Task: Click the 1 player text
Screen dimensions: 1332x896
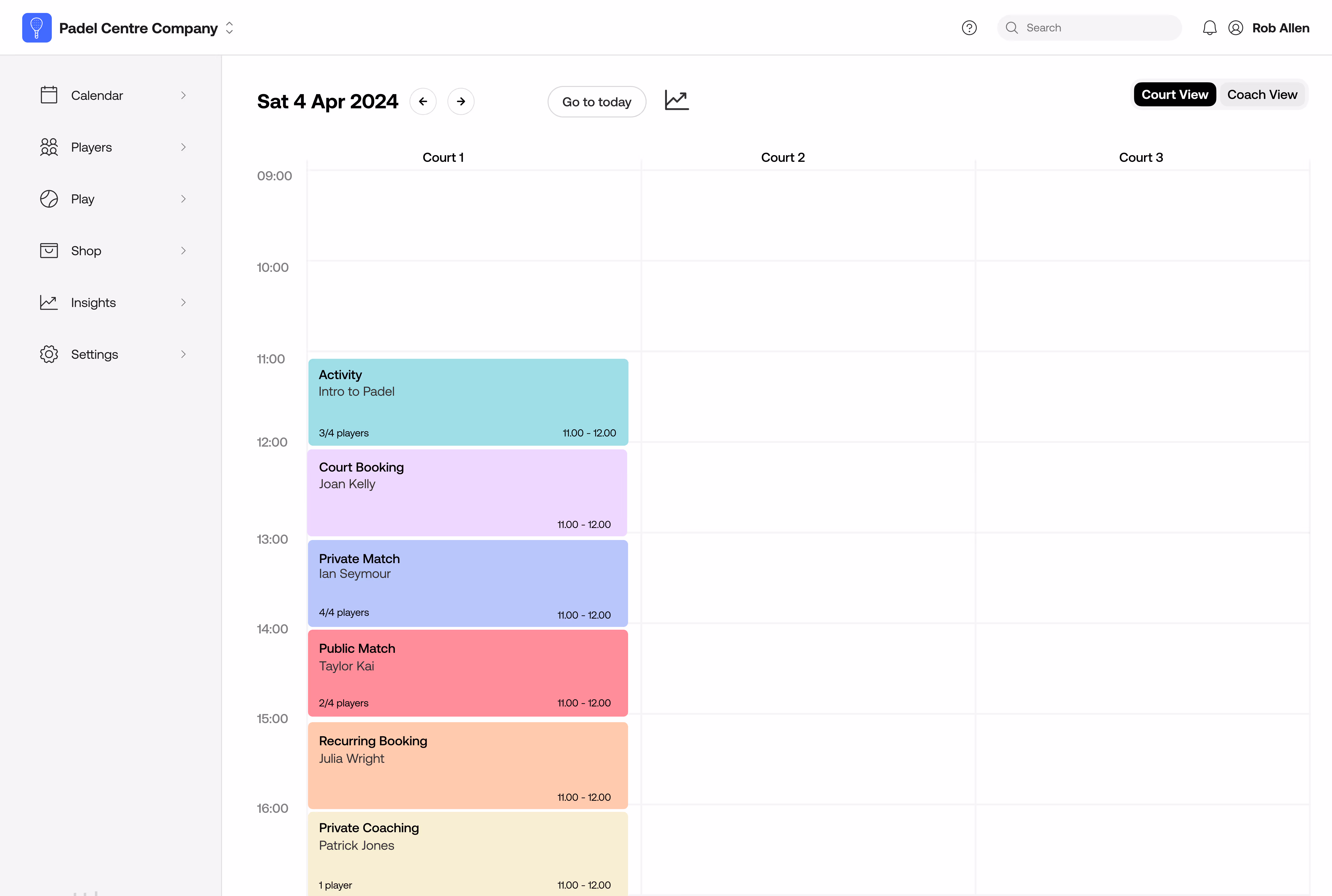Action: click(x=336, y=885)
